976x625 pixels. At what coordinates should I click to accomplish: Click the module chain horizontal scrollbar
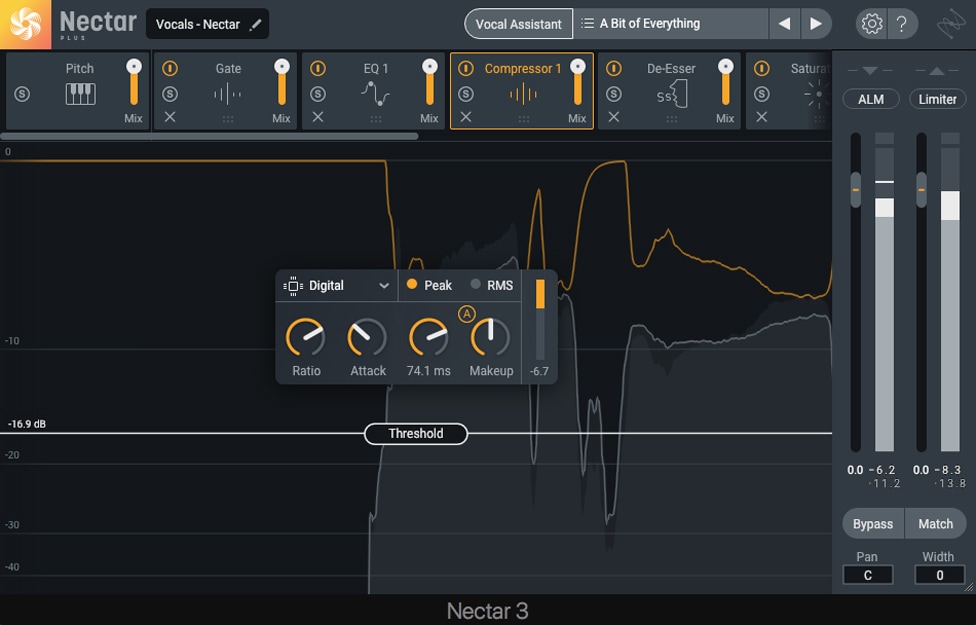tap(209, 136)
